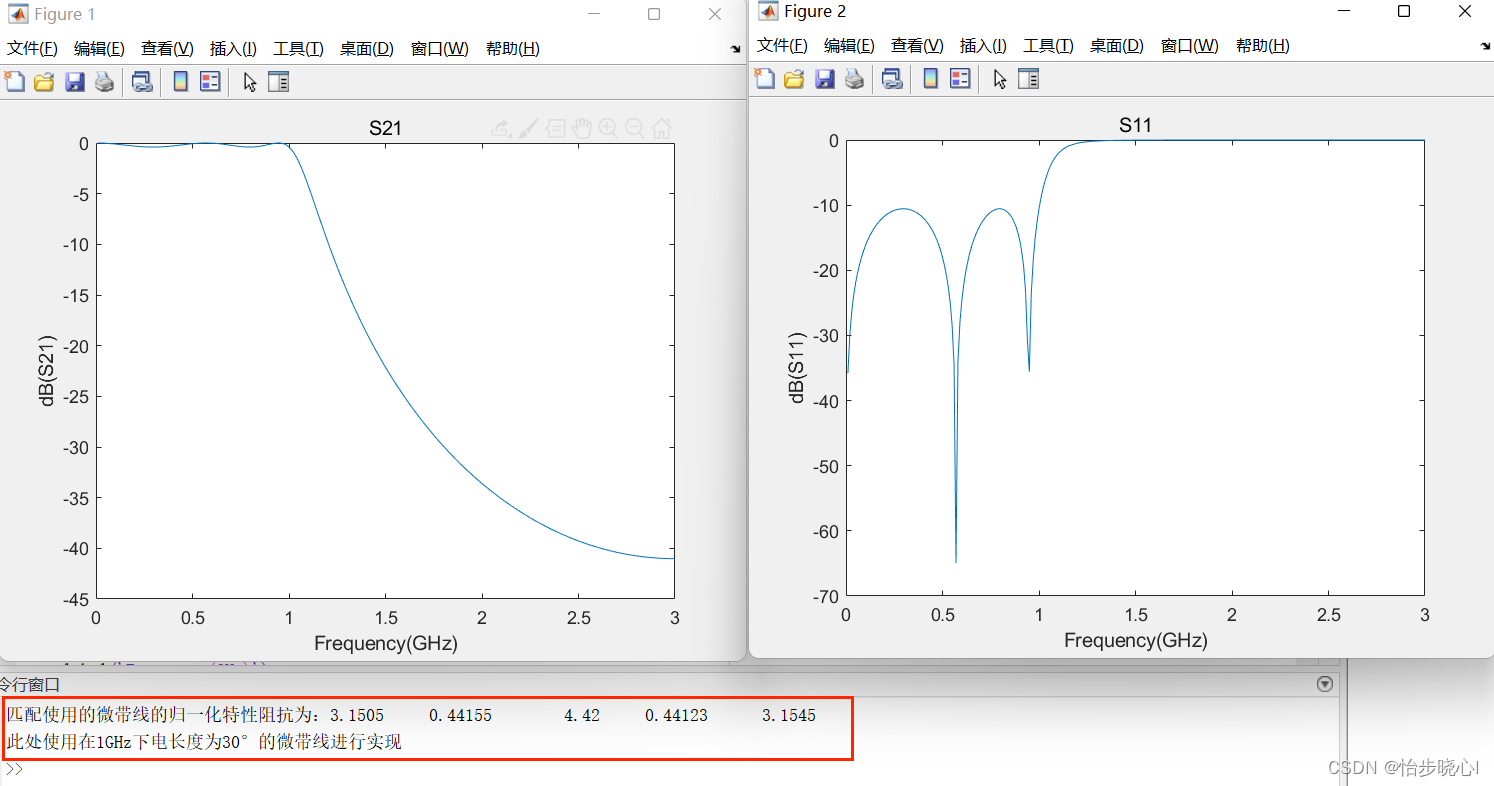Expand command window actions dropdown arrow
1494x786 pixels.
pos(1325,684)
